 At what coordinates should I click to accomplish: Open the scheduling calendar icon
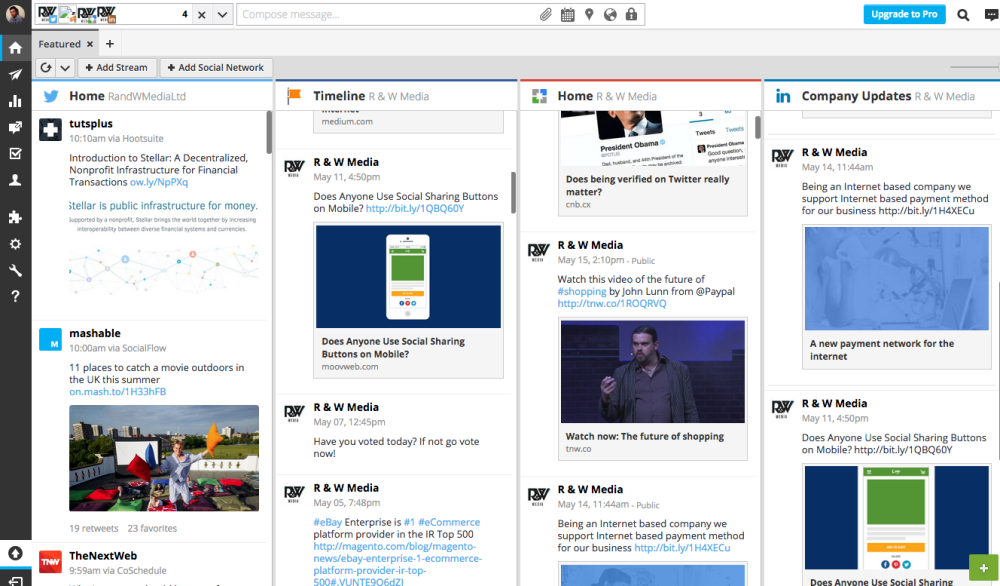point(567,15)
